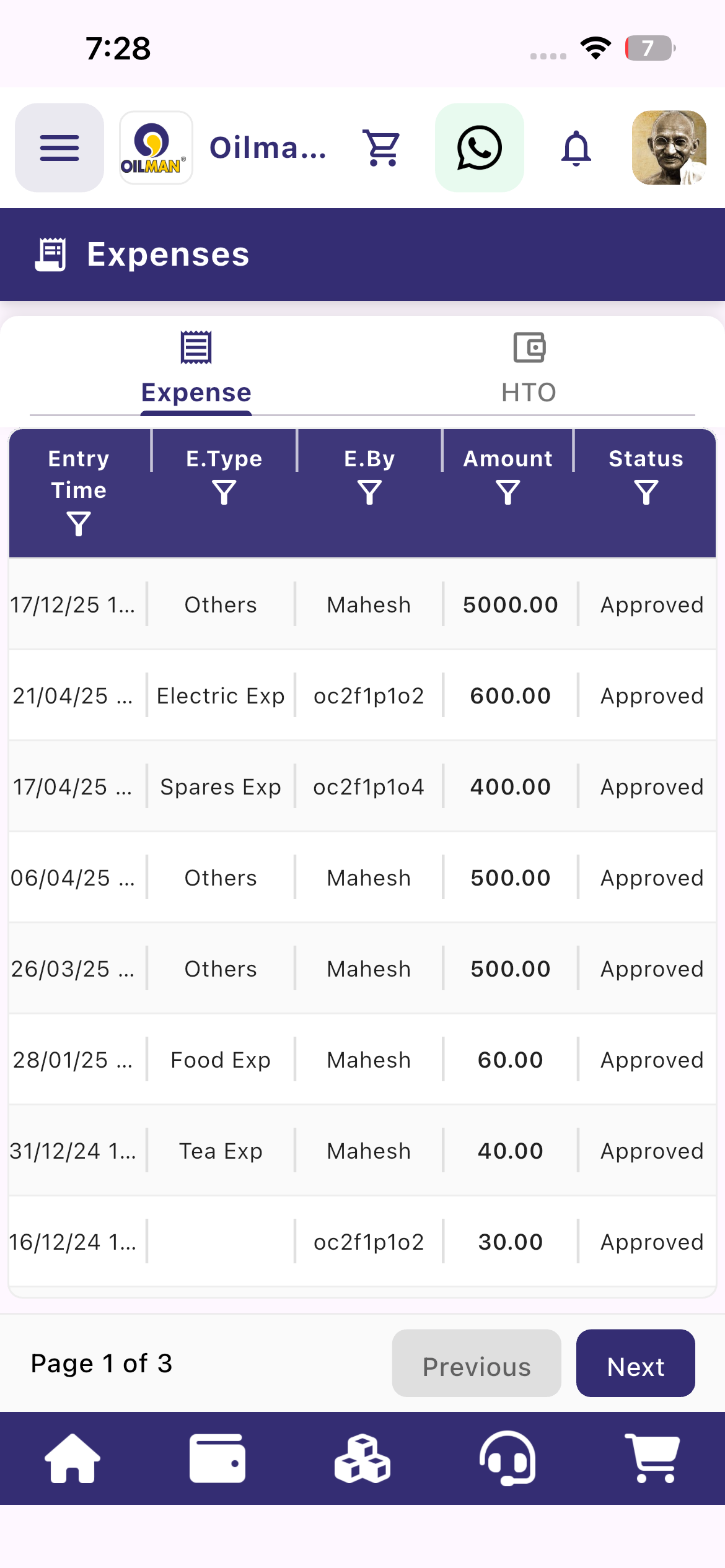Filter the Status column
Image resolution: width=725 pixels, height=1568 pixels.
pos(646,493)
